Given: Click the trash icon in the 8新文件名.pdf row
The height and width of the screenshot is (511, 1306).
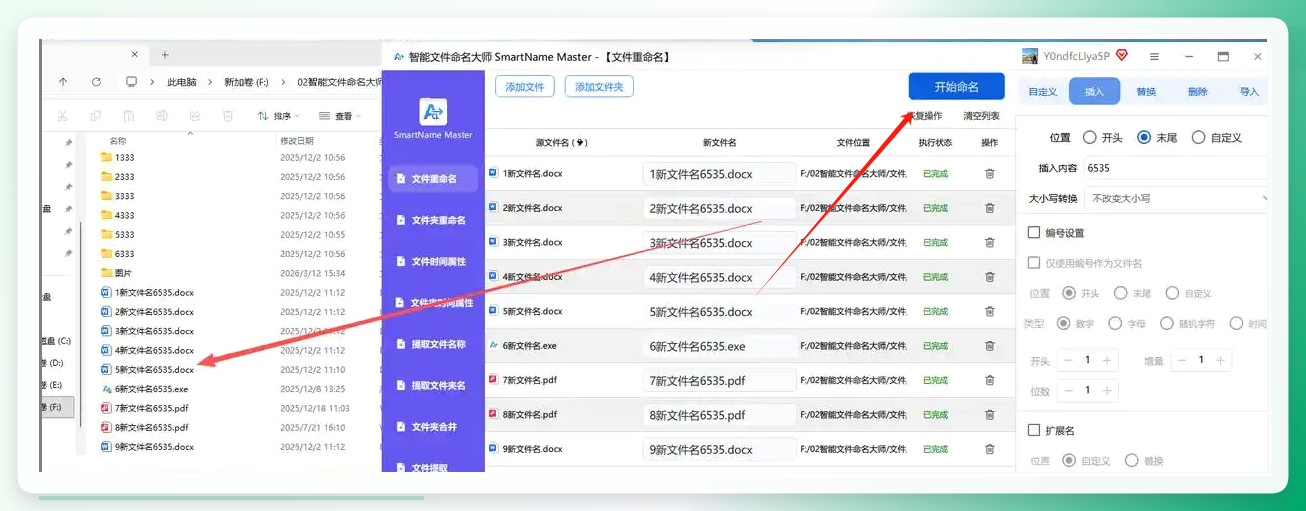Looking at the screenshot, I should point(989,415).
